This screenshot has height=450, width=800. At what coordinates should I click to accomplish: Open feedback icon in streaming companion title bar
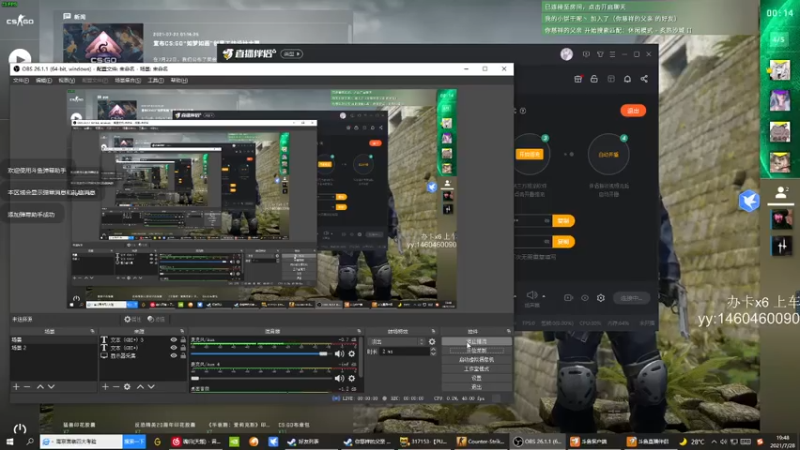586,54
